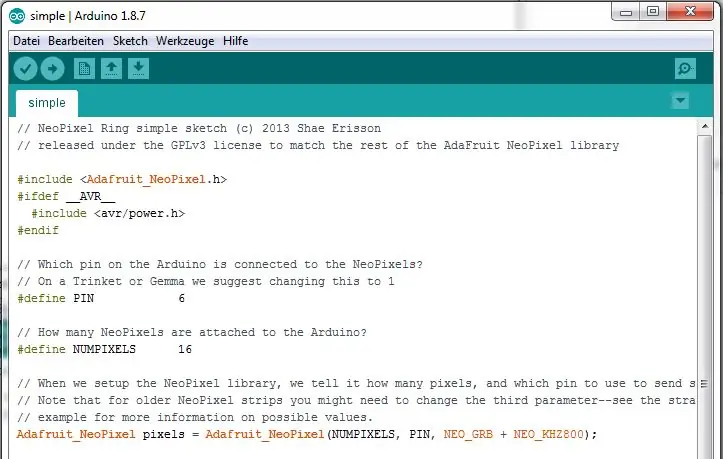Image resolution: width=723 pixels, height=459 pixels.
Task: Click the NeoPixel Ring simple sketch comment
Action: [199, 128]
